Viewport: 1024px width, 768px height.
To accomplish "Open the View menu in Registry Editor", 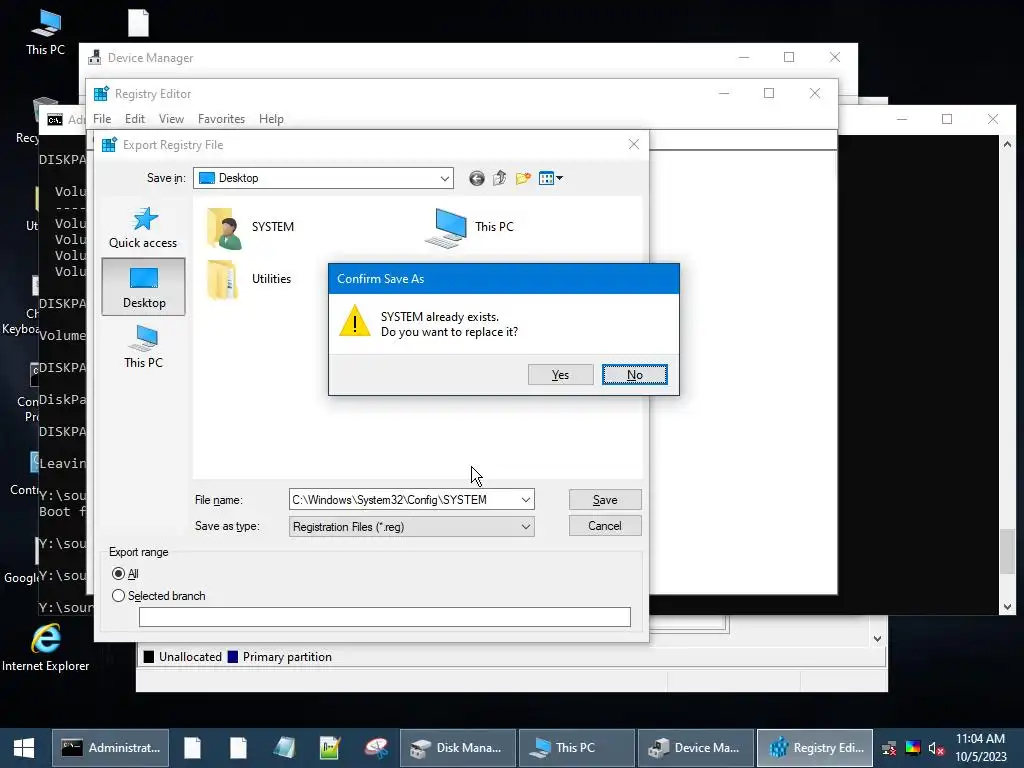I will [171, 119].
